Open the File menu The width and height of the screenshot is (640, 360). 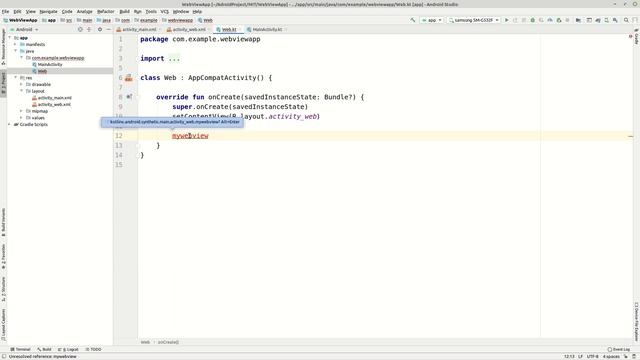tap(5, 11)
